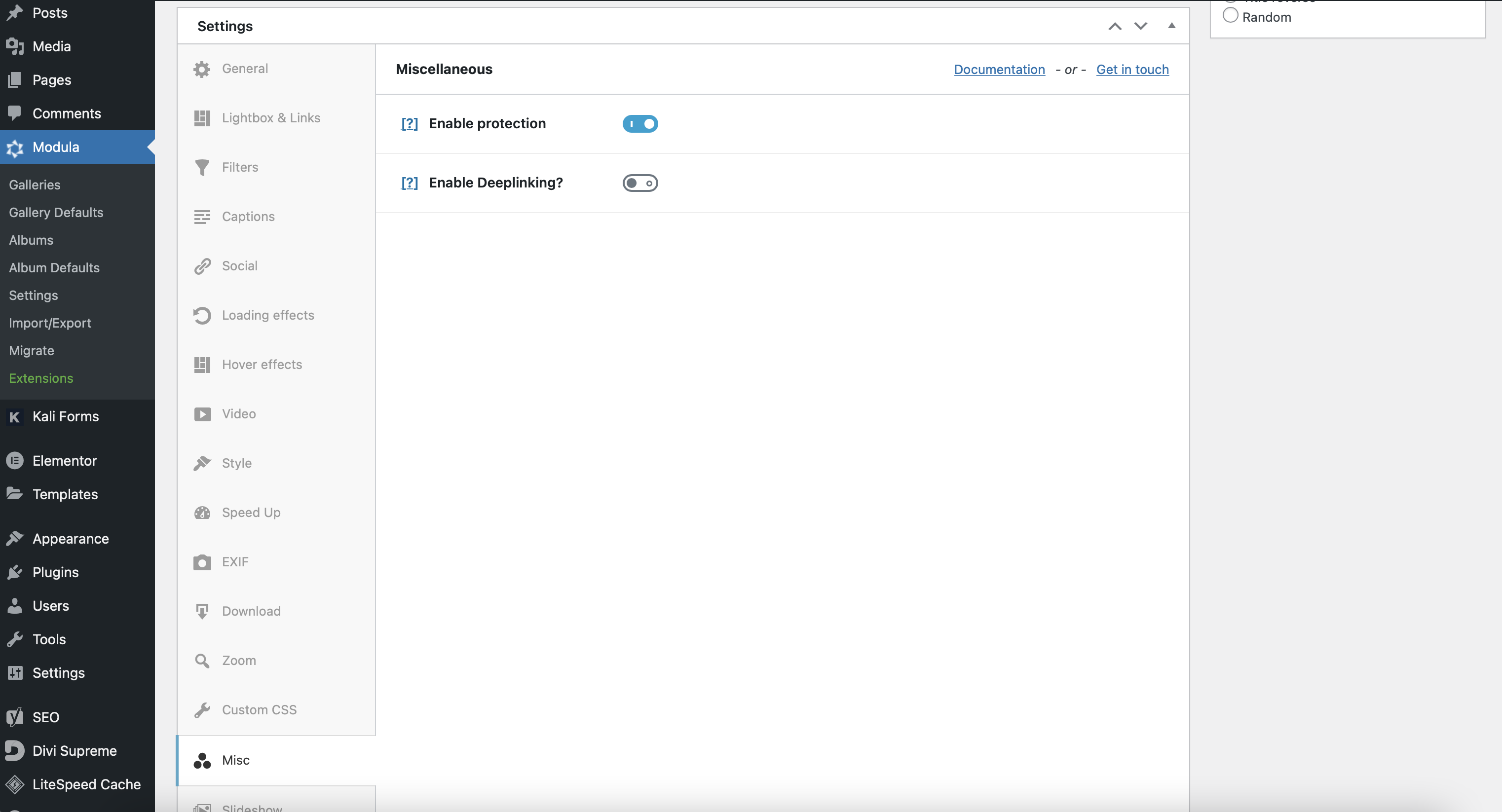Click the Documentation link
The image size is (1502, 812).
[x=998, y=69]
